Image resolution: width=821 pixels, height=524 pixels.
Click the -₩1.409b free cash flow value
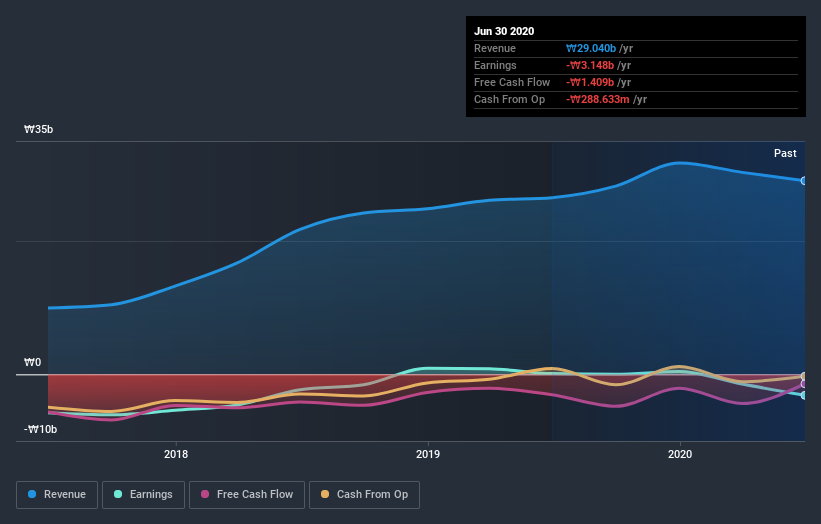click(x=590, y=82)
